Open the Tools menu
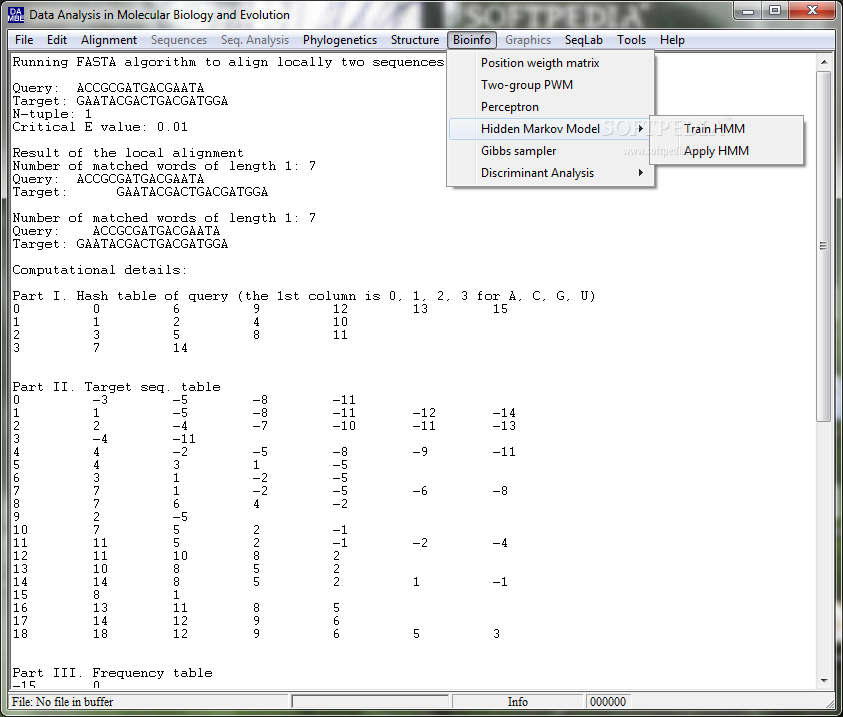Screen dimensions: 843x717 (631, 40)
